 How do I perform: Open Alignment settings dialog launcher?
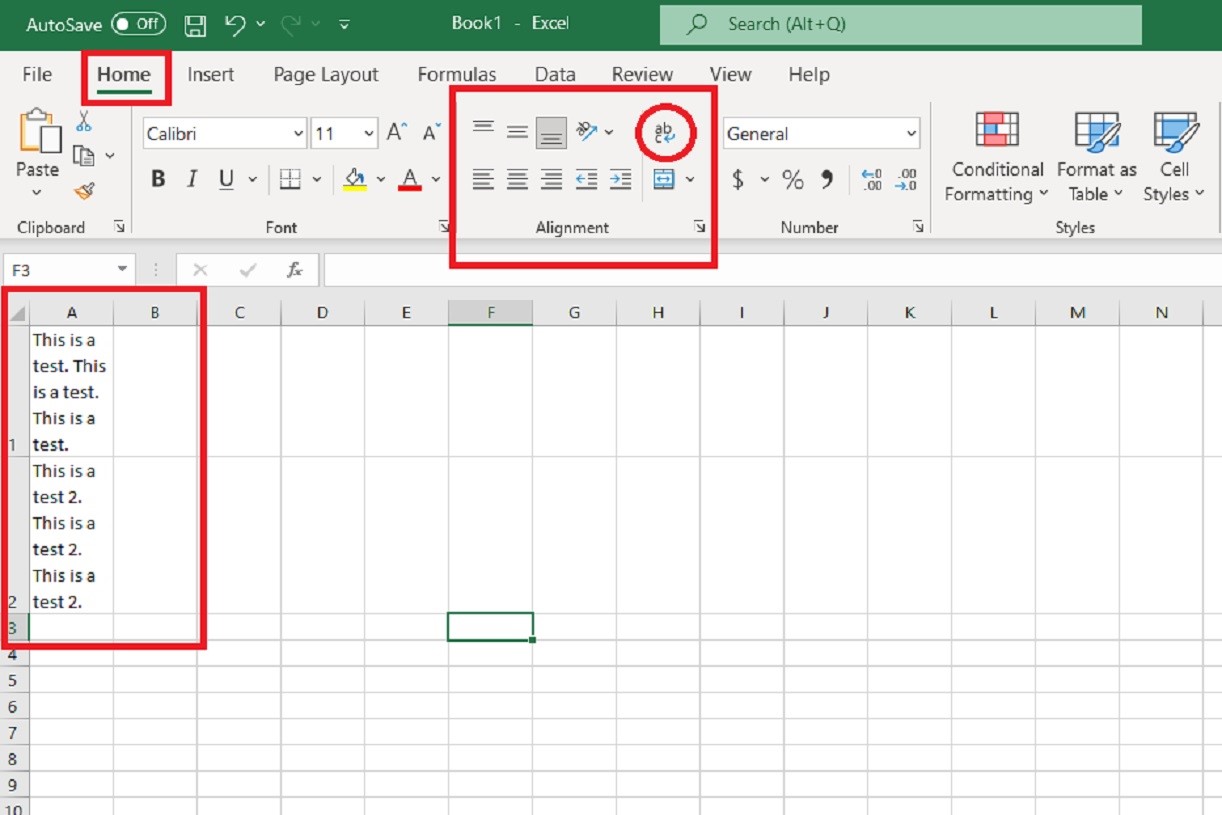point(700,228)
